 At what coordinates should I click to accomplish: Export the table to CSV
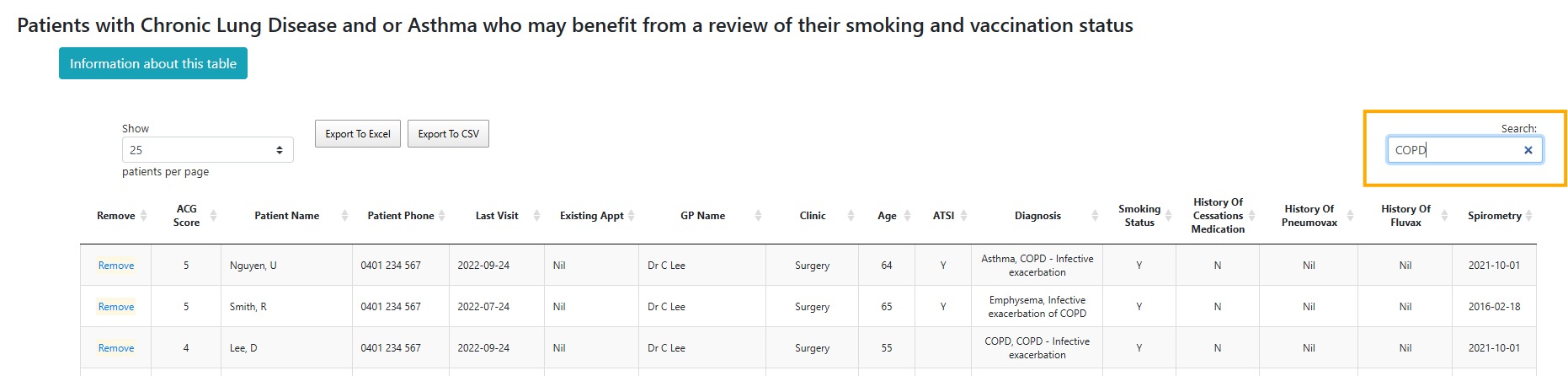click(x=448, y=133)
